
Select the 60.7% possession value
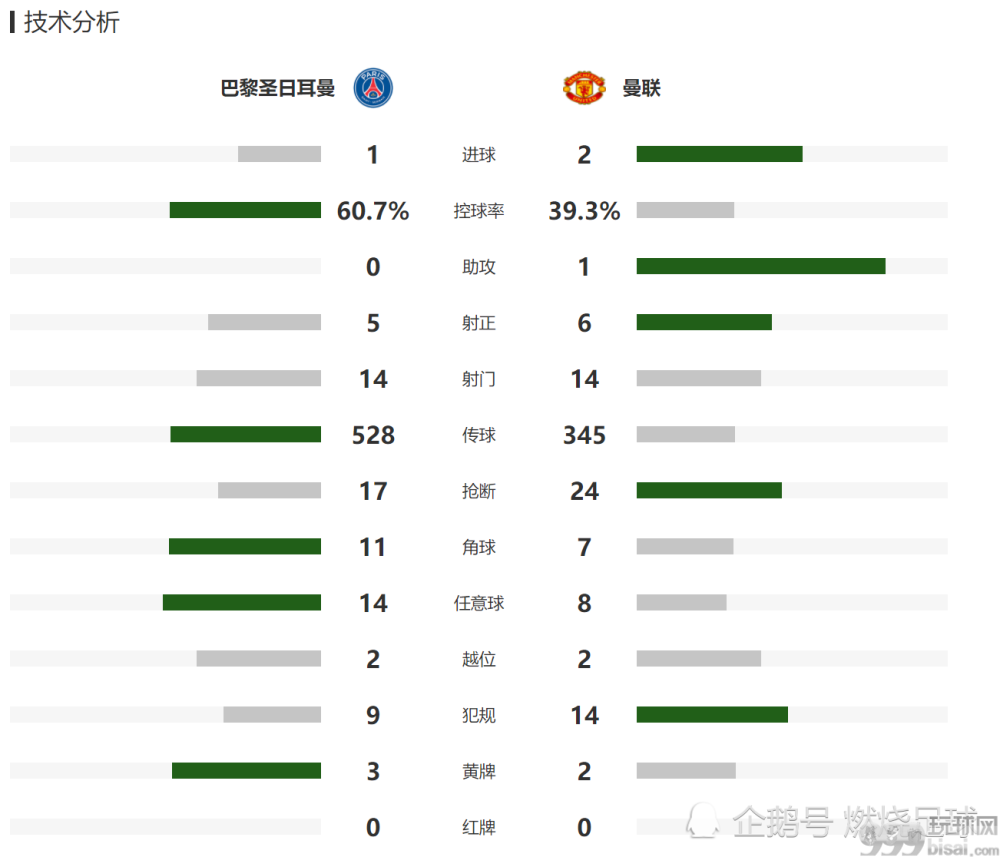click(x=373, y=211)
